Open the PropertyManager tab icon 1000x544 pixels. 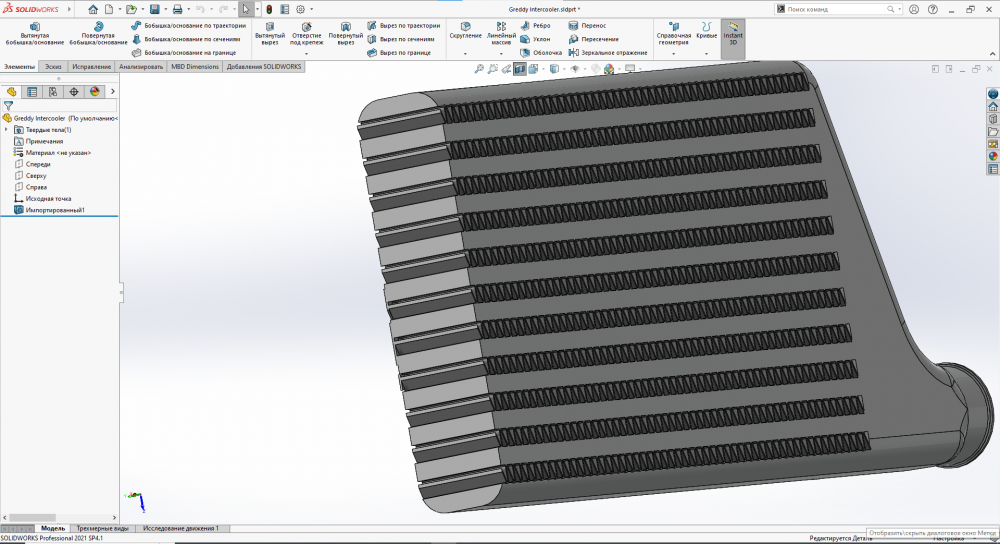31,91
